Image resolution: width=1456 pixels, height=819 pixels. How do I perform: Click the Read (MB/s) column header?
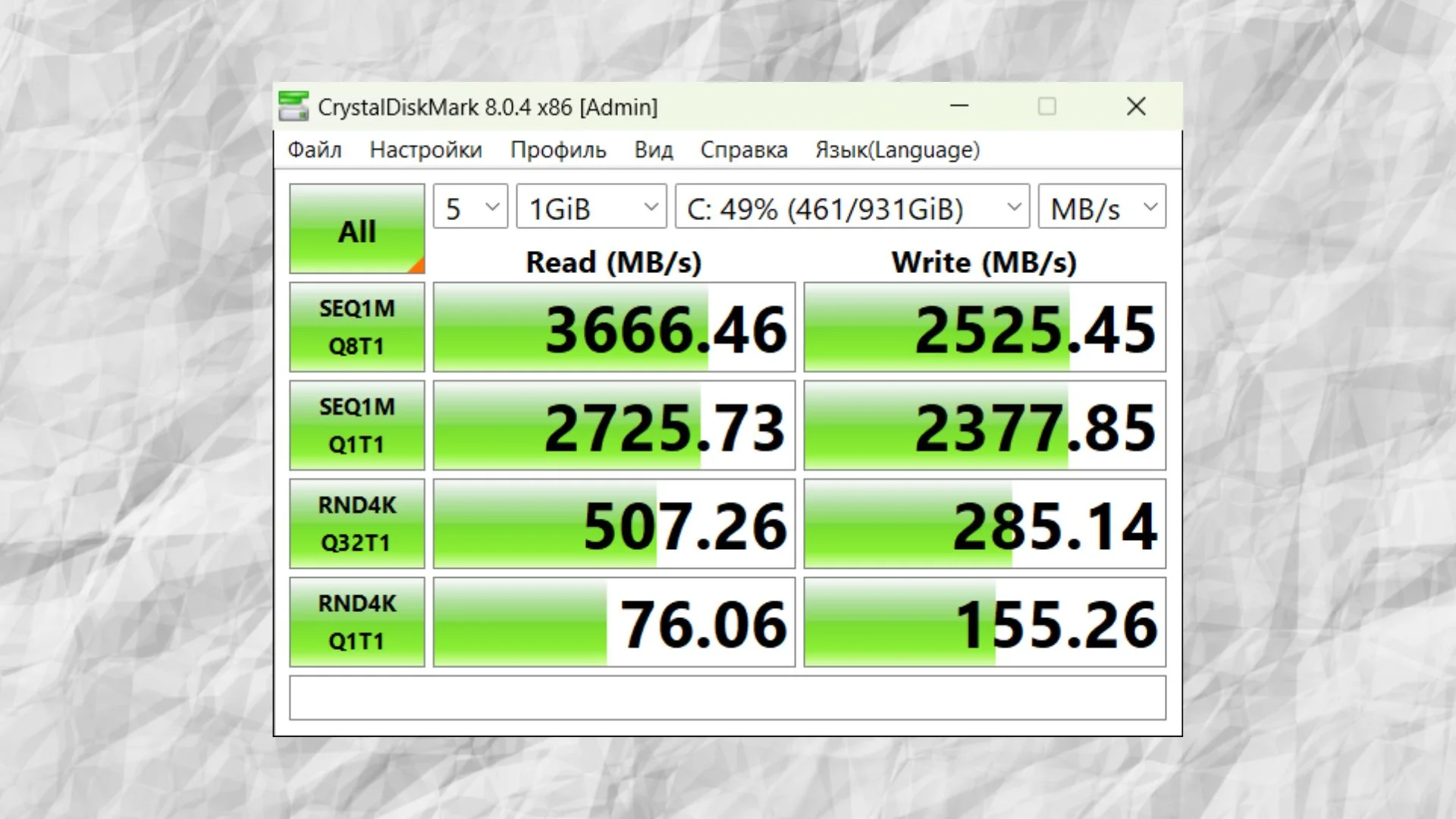click(614, 262)
